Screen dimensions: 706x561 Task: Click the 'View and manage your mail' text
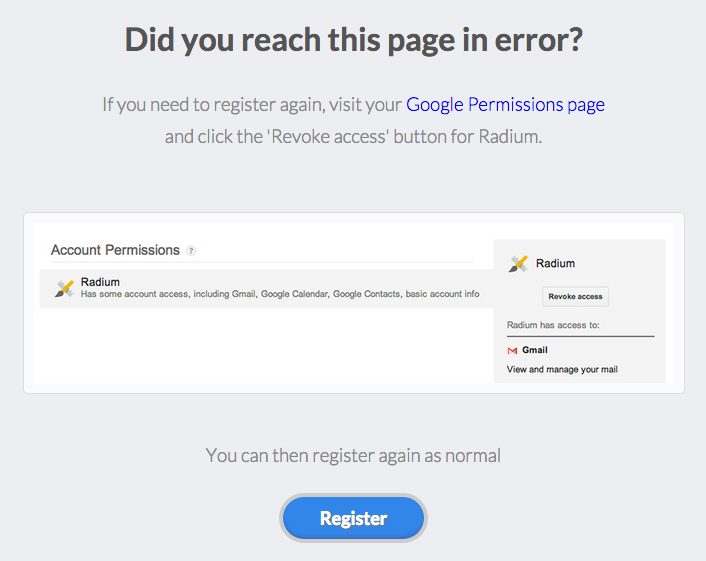(x=562, y=369)
